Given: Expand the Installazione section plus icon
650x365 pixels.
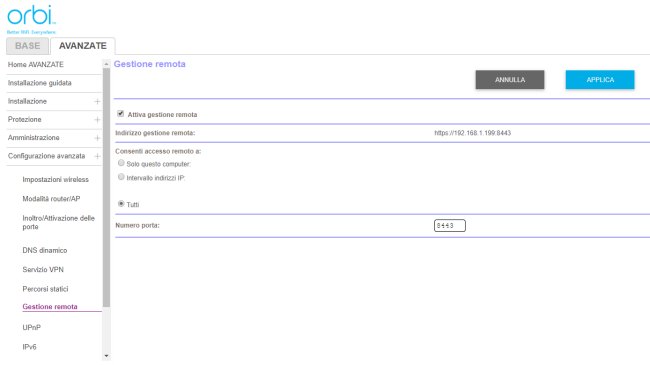Looking at the screenshot, I should pos(97,102).
